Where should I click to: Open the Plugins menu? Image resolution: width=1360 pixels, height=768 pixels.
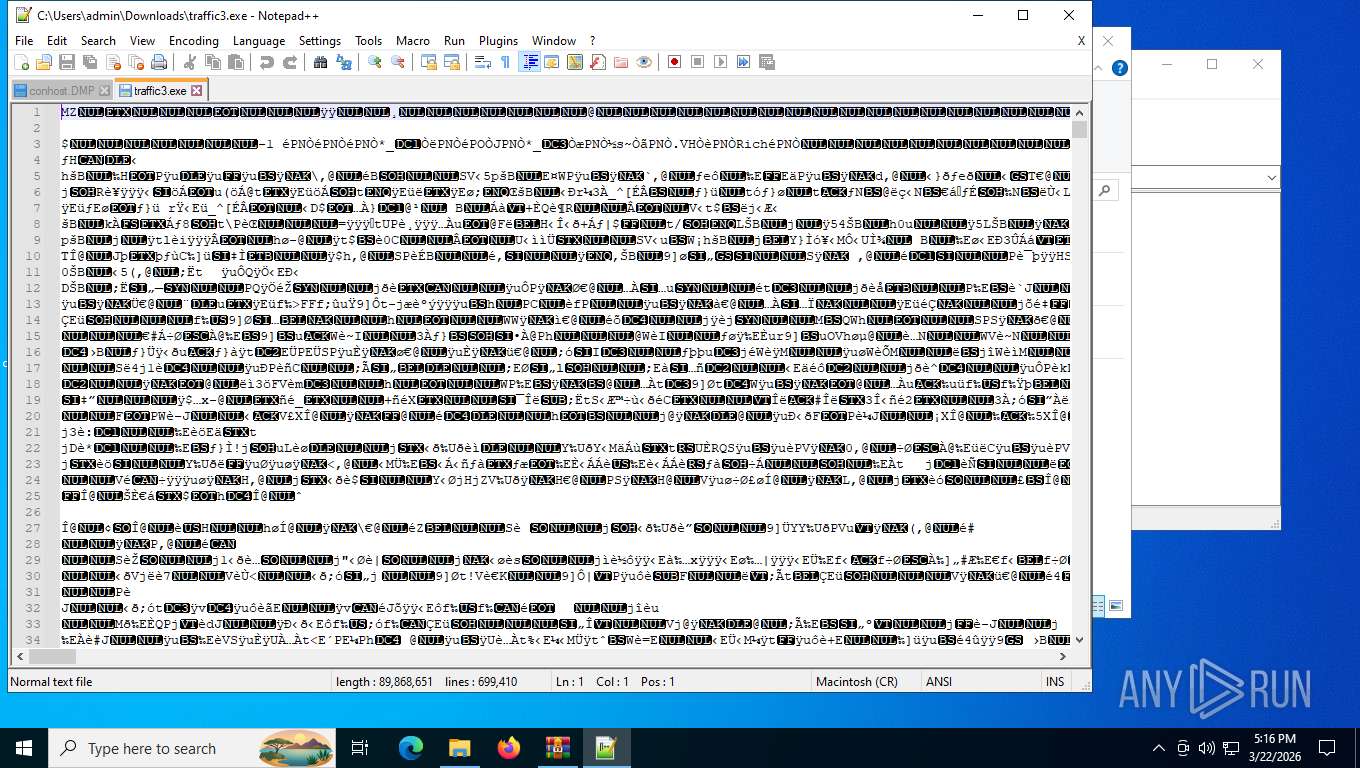tap(498, 41)
